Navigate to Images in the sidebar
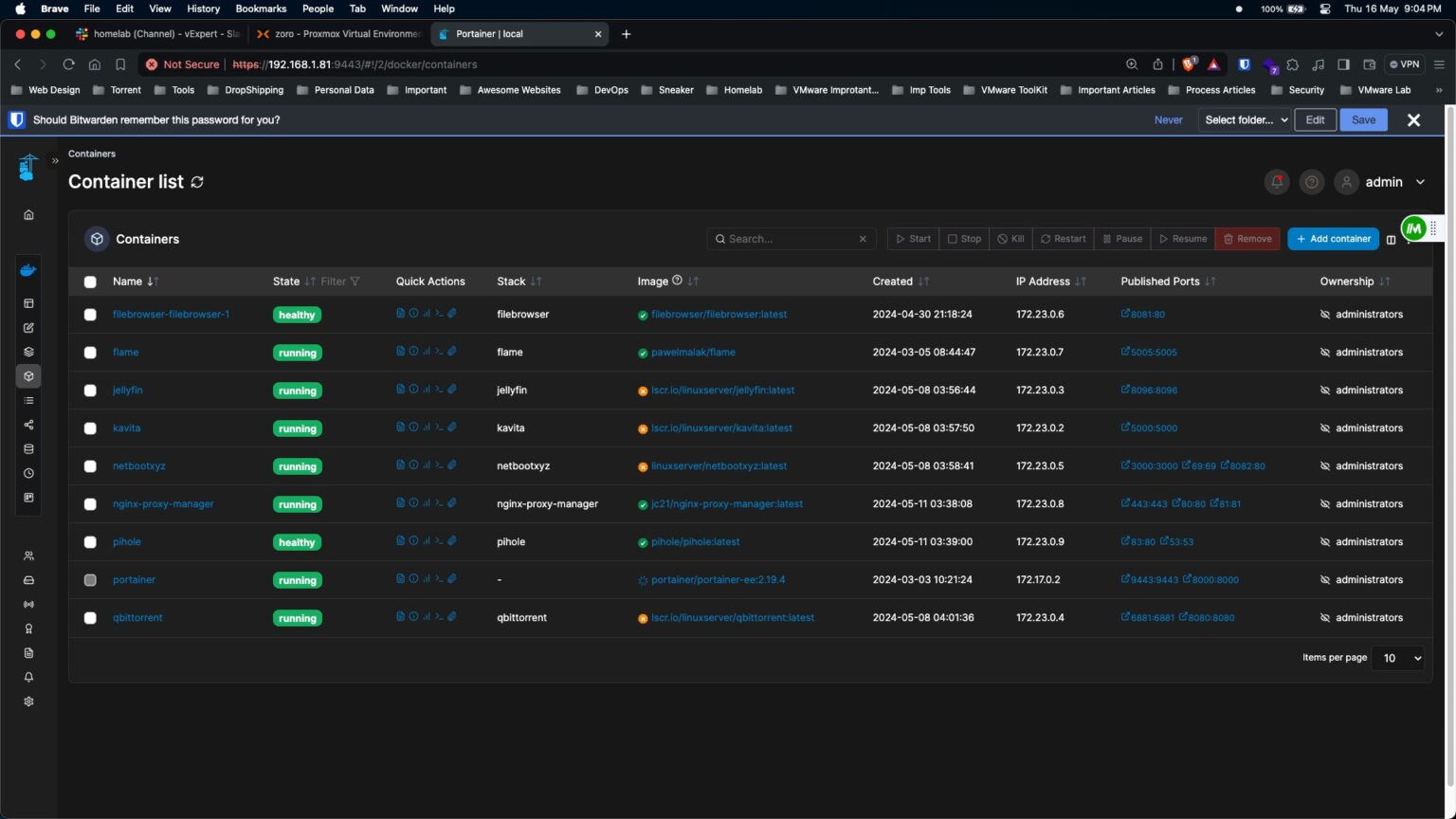Viewport: 1456px width, 819px height. pos(28,400)
